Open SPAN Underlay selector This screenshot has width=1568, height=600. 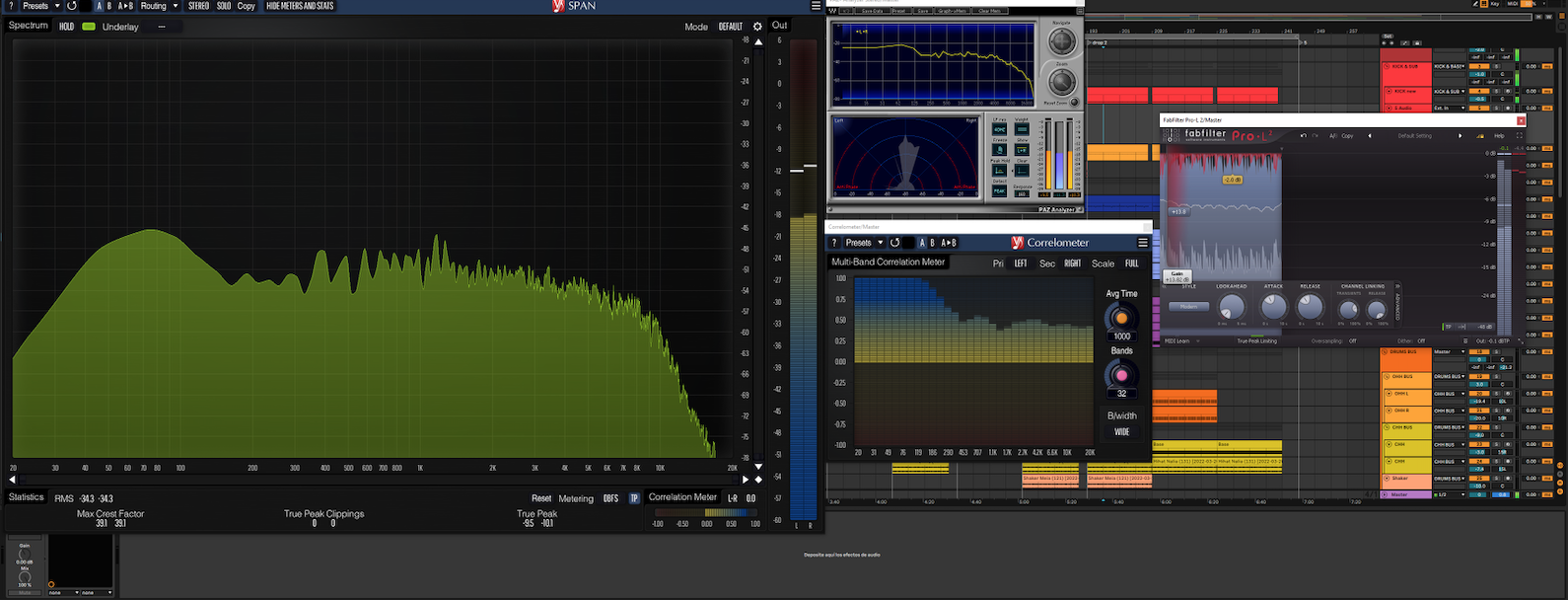[162, 27]
